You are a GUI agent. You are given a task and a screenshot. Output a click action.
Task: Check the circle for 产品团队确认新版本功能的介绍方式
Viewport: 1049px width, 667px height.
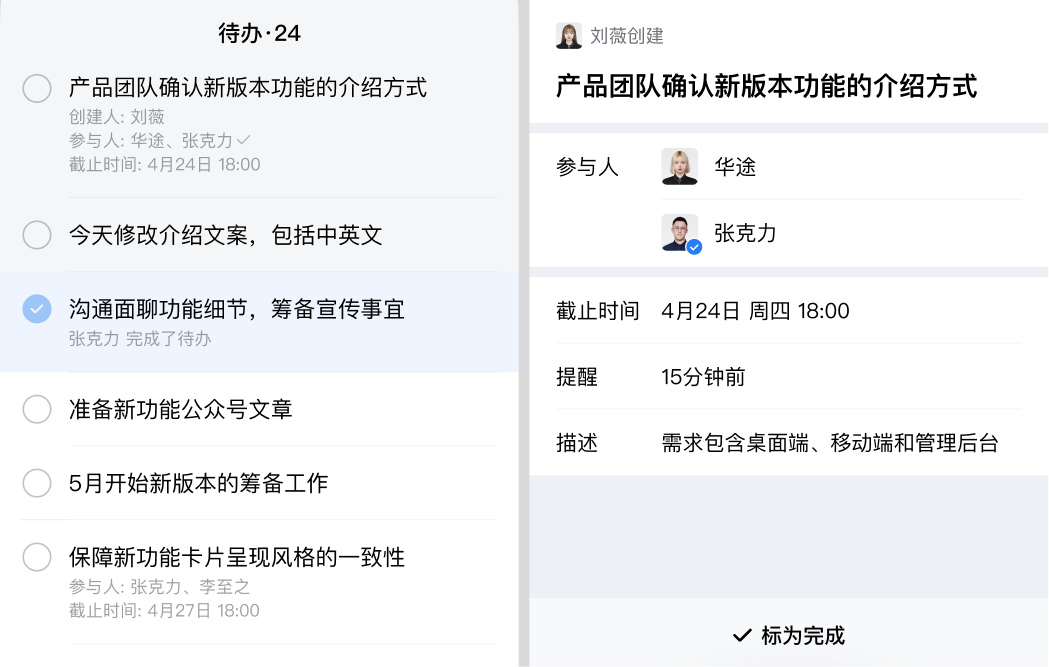(x=37, y=88)
